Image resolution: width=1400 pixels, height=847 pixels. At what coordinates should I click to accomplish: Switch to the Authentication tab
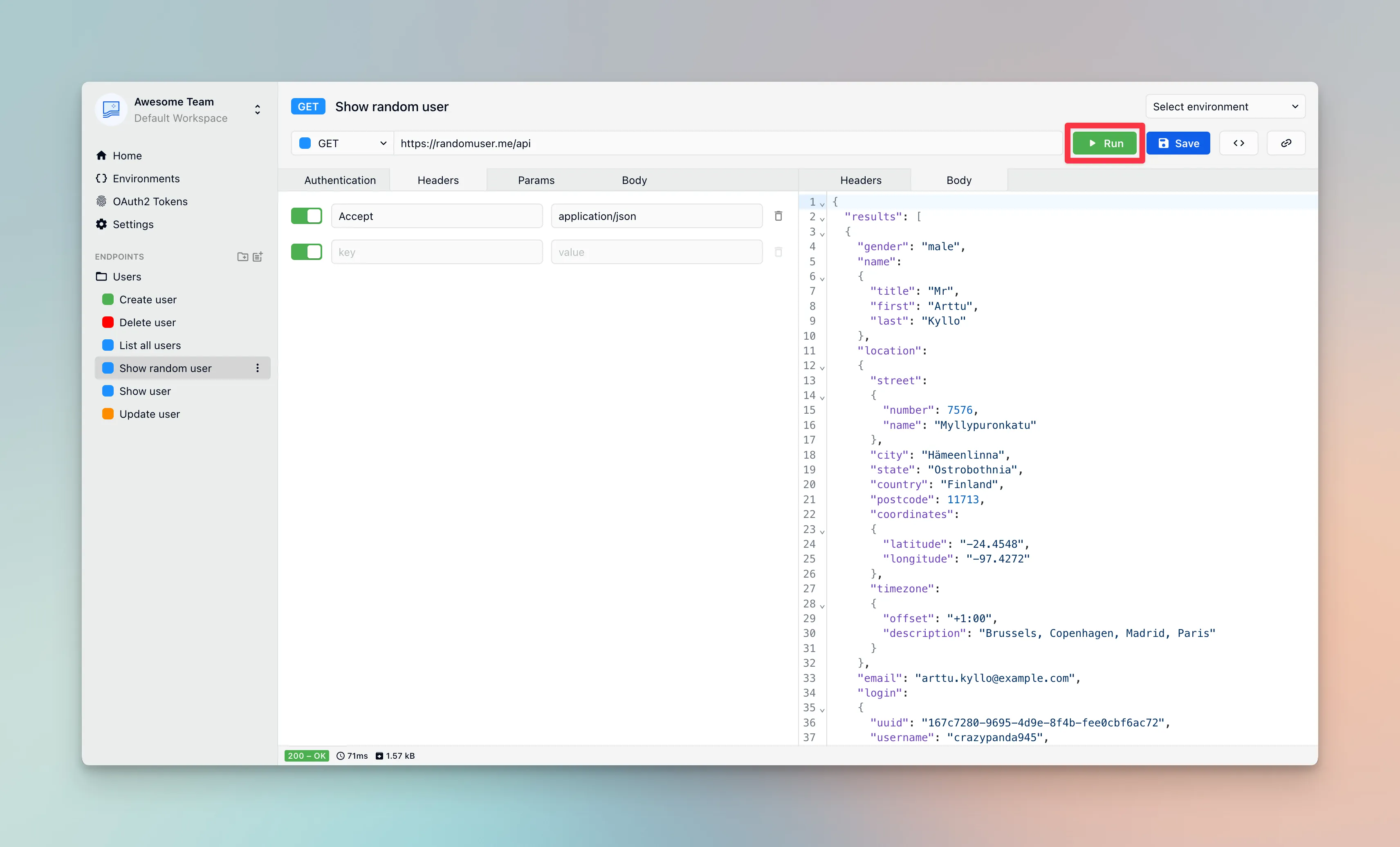tap(340, 180)
